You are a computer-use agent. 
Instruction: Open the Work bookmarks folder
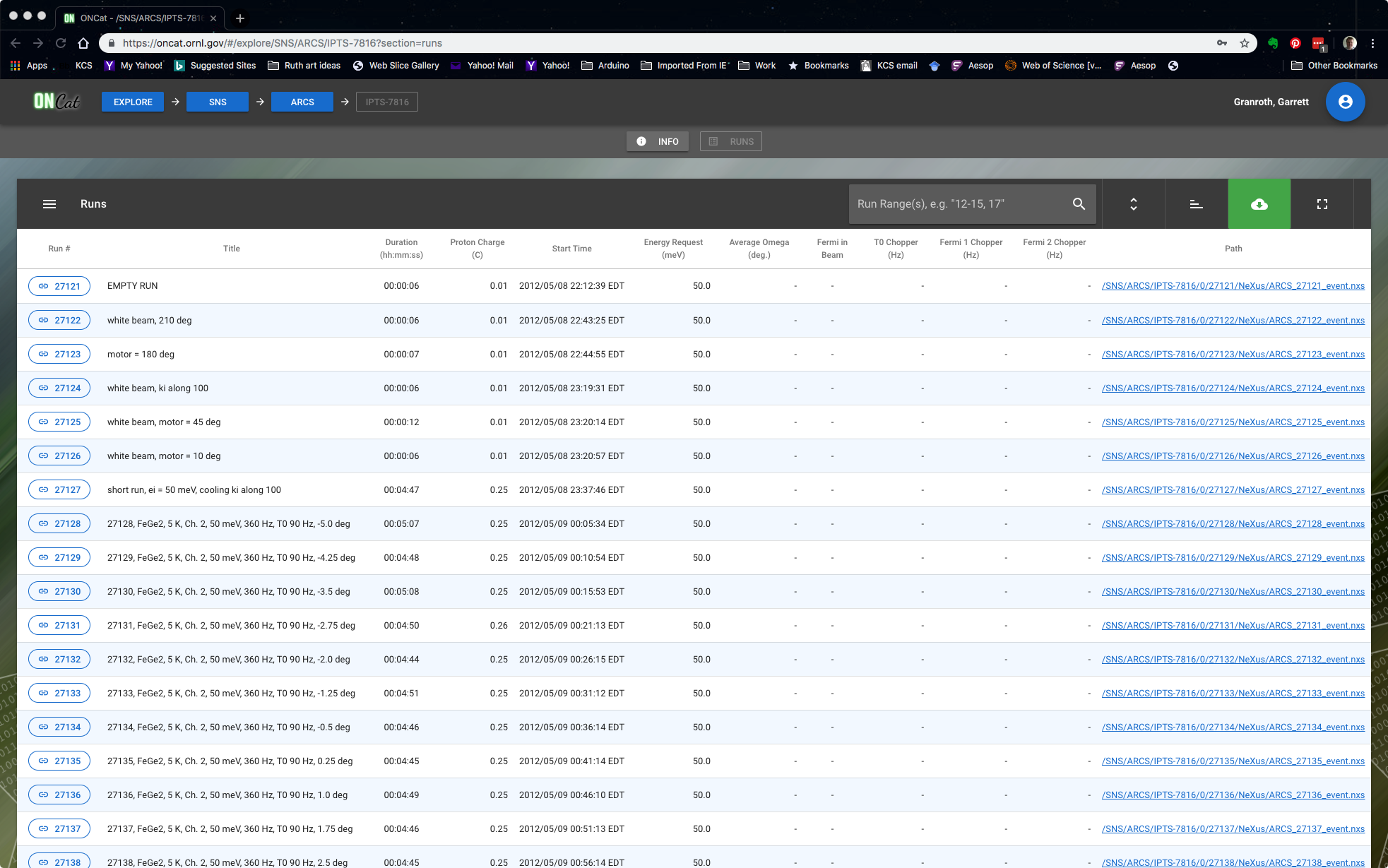coord(757,66)
